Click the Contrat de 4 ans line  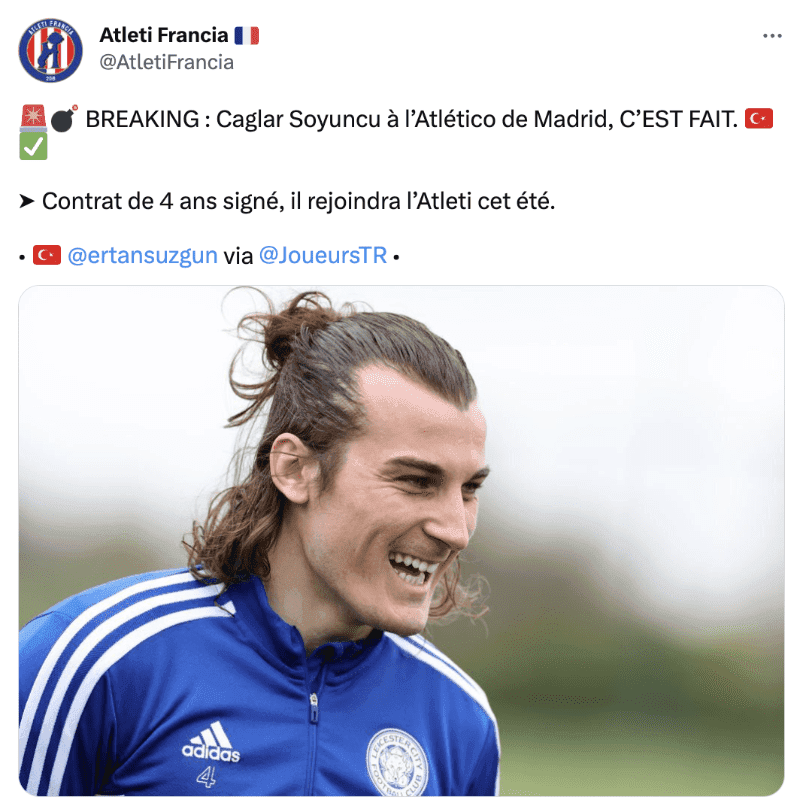298,201
